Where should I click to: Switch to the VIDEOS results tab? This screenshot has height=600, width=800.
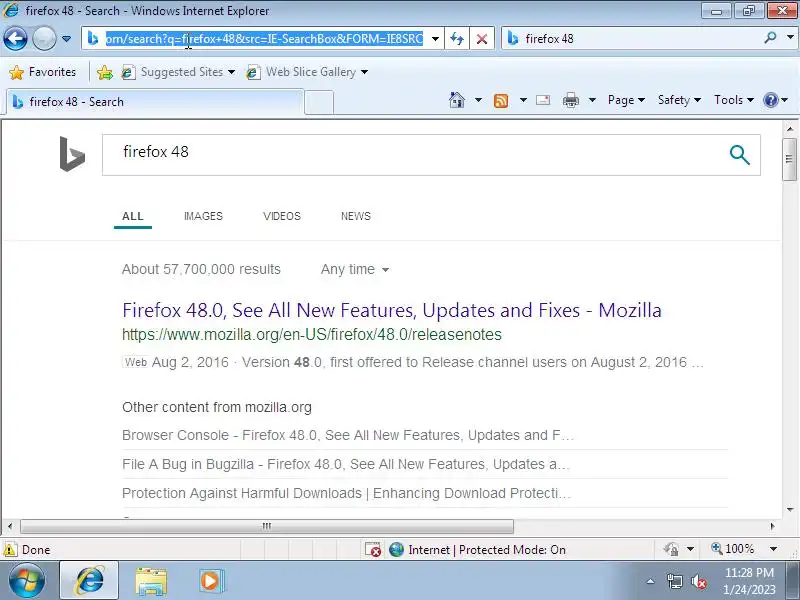(x=282, y=216)
